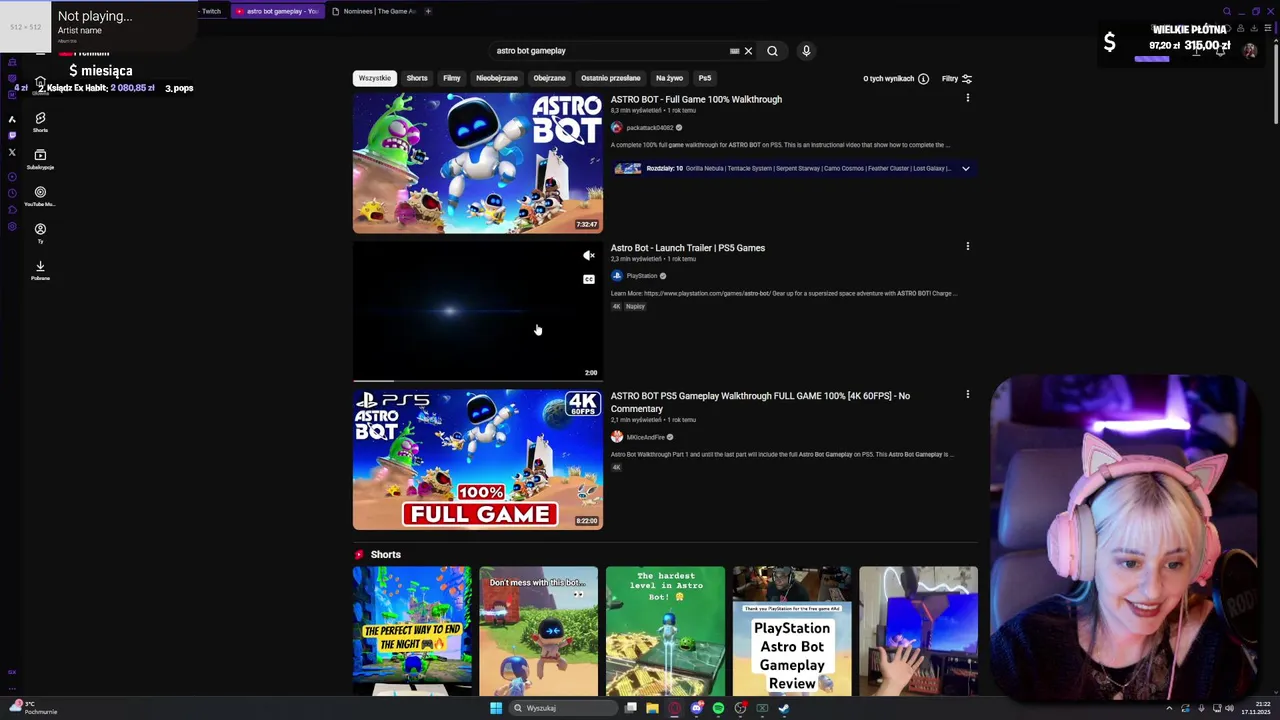Open 'ASTRO BOT PS5 Gameplay Walkthrough FULL GAME' title
The width and height of the screenshot is (1280, 720).
[x=760, y=402]
